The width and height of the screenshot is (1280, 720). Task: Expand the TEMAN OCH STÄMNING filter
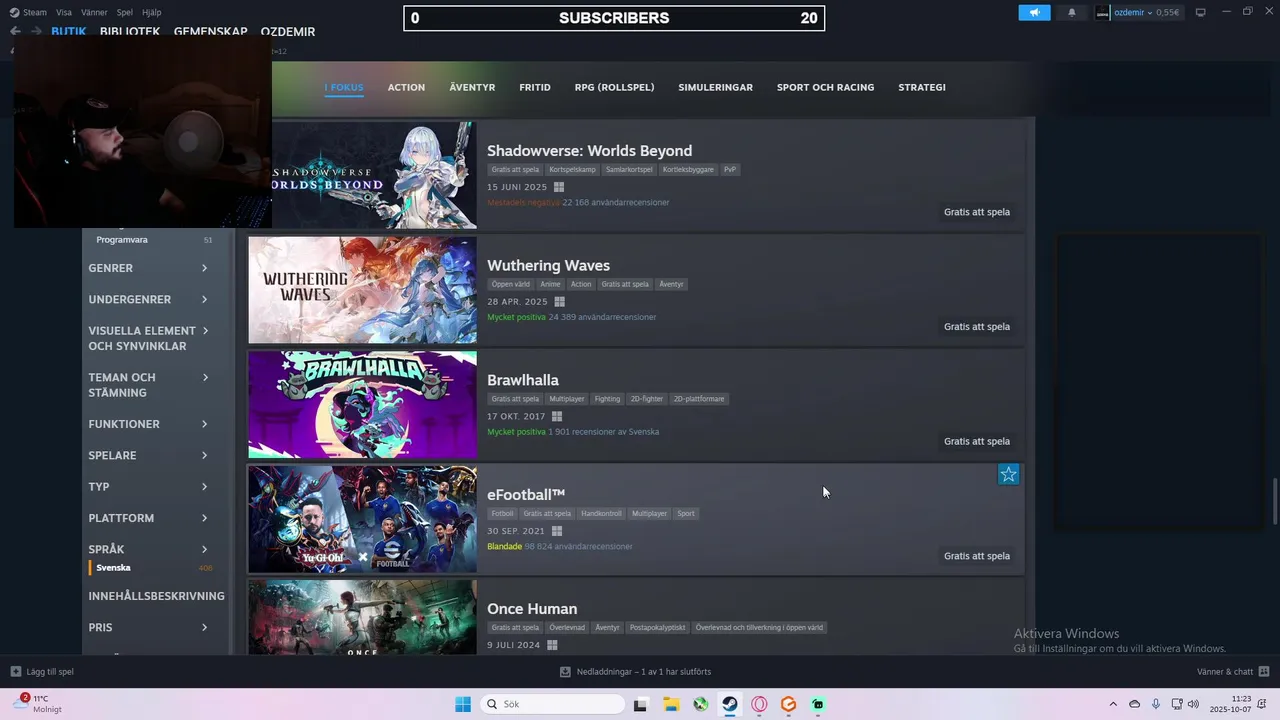(149, 385)
